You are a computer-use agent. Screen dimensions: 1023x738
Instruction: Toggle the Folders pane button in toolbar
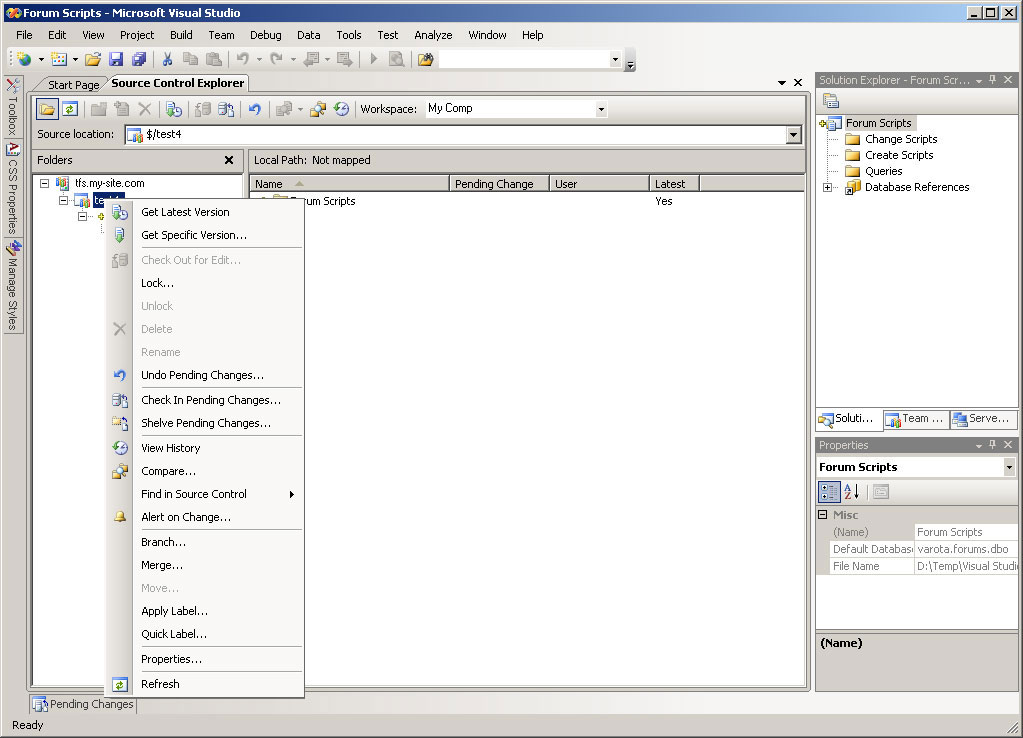tap(47, 109)
